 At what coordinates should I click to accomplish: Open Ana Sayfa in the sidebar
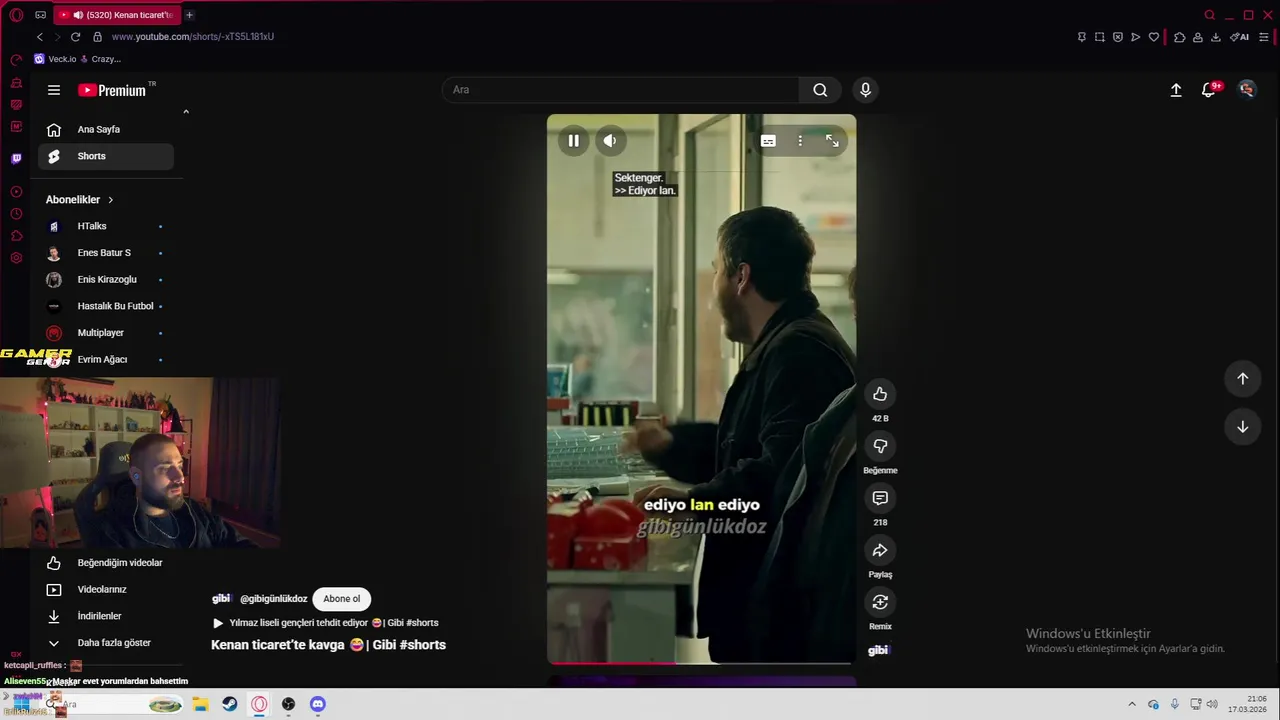(x=106, y=129)
